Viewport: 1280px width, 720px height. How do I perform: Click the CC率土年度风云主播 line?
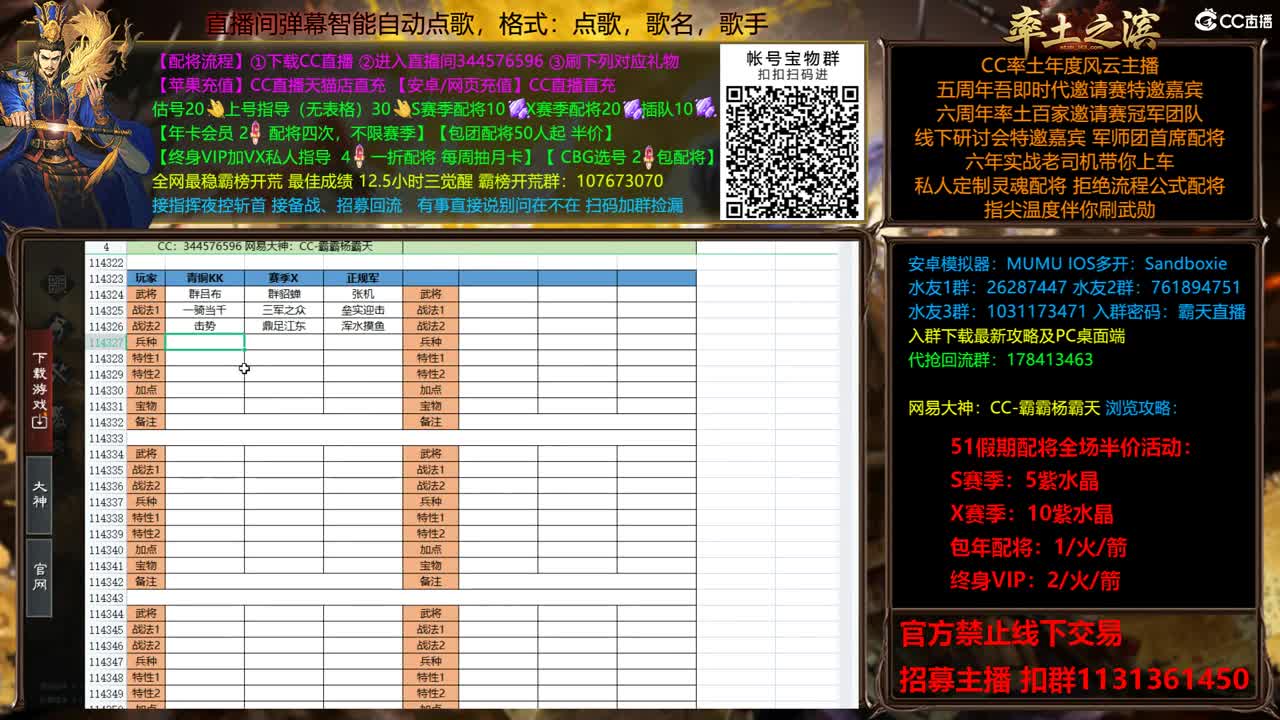[x=1069, y=66]
